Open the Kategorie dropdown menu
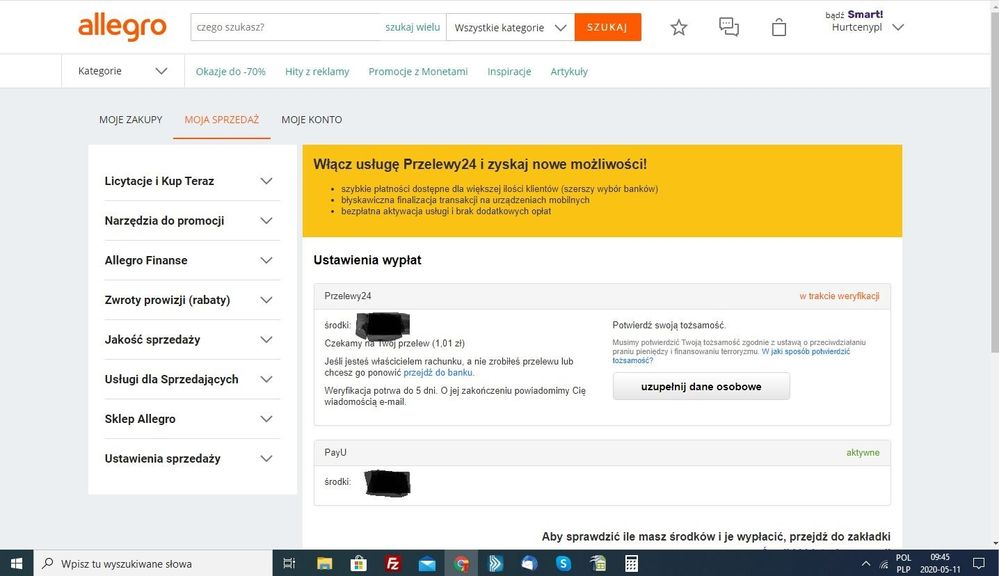The width and height of the screenshot is (999, 576). 123,71
